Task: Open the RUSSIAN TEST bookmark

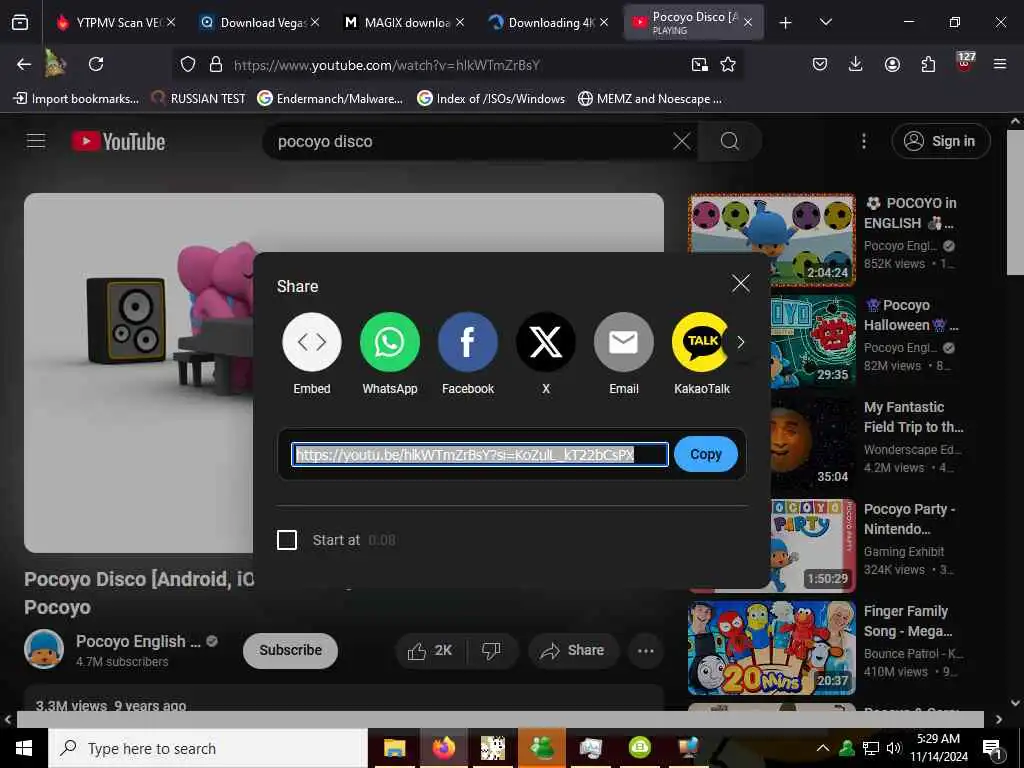Action: 199,99
